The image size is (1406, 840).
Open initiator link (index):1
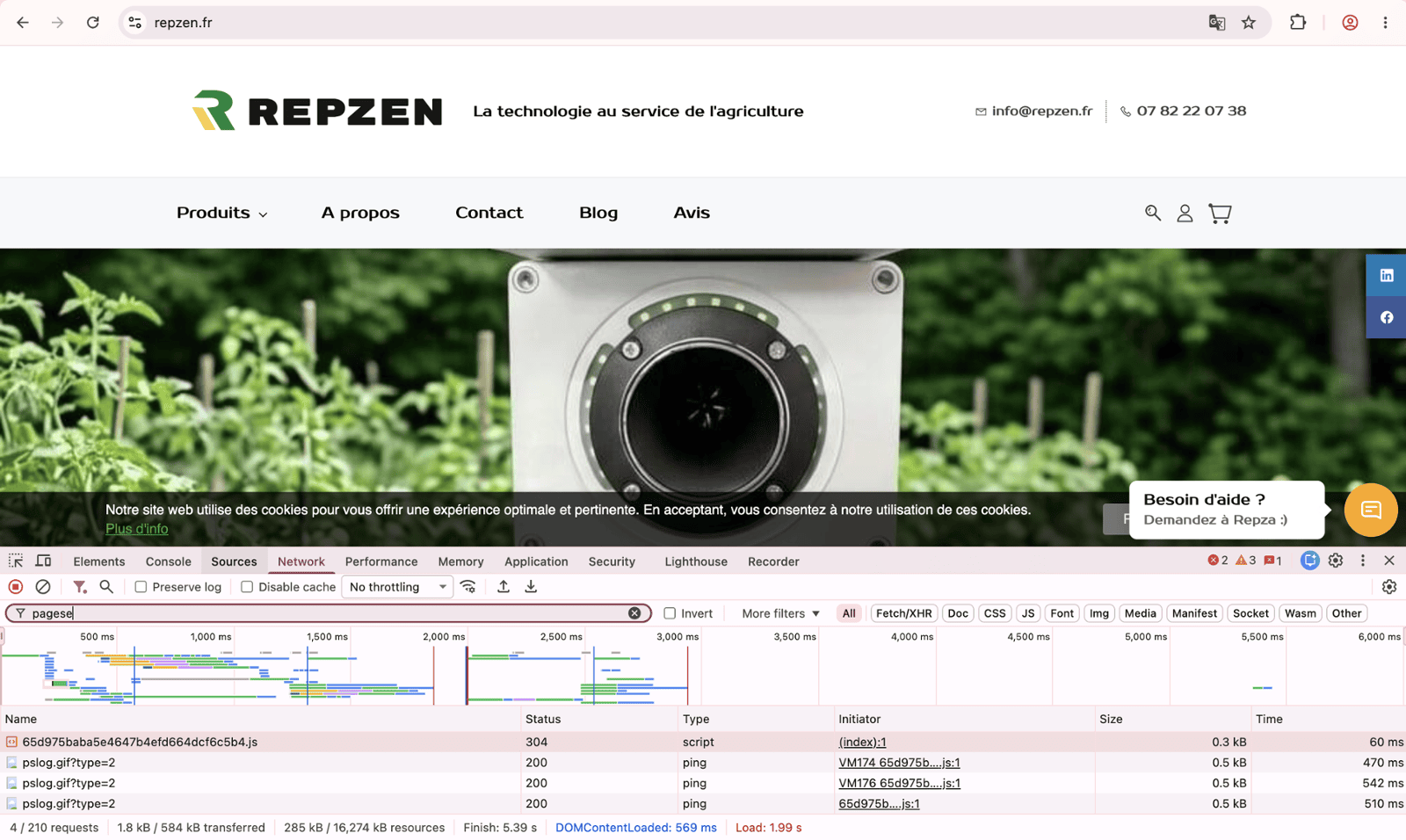(x=862, y=742)
